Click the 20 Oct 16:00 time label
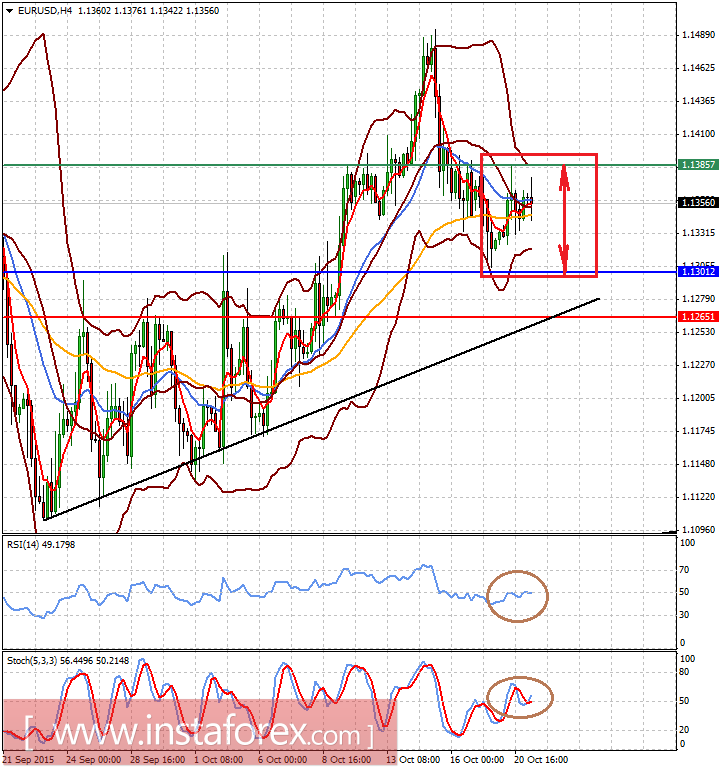This screenshot has height=768, width=719. click(541, 760)
